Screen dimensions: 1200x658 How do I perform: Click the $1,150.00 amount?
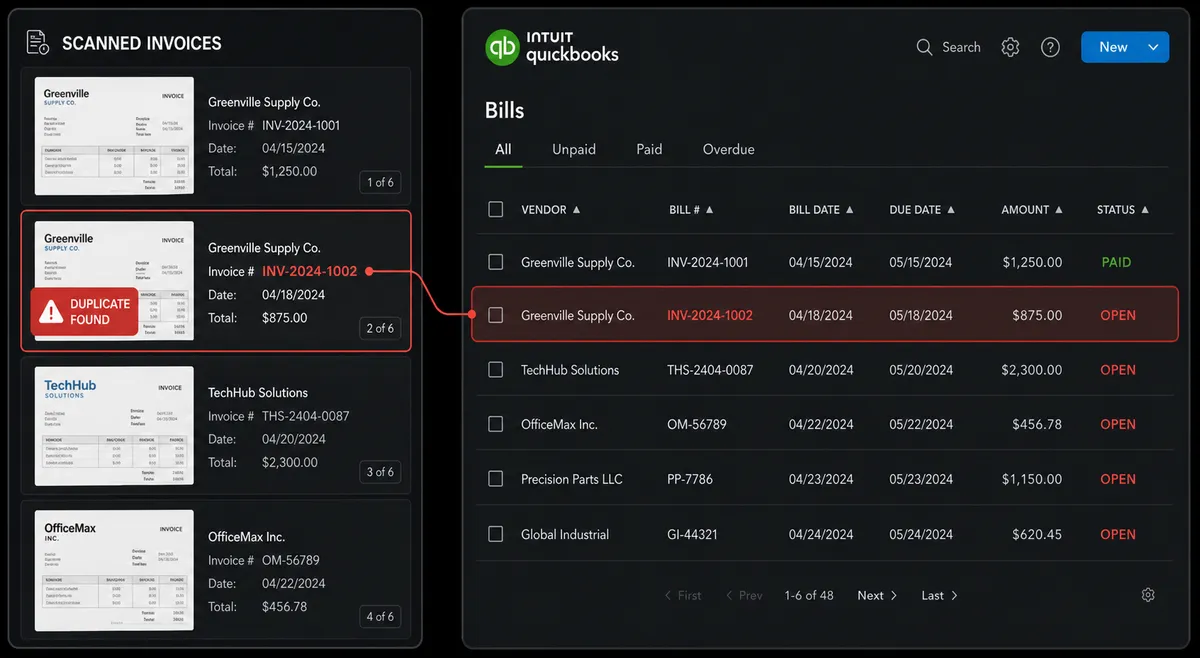click(1031, 479)
